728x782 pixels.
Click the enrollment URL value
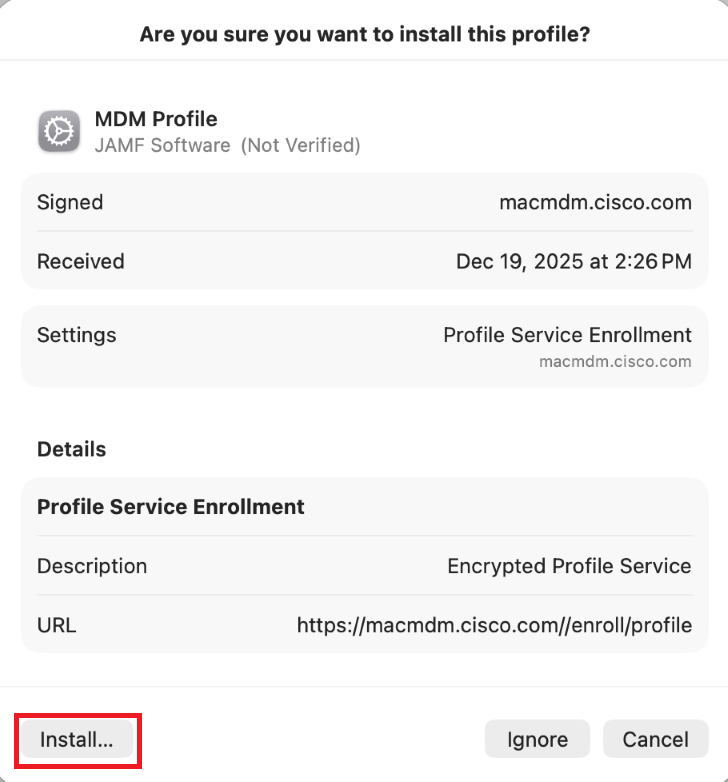click(494, 626)
